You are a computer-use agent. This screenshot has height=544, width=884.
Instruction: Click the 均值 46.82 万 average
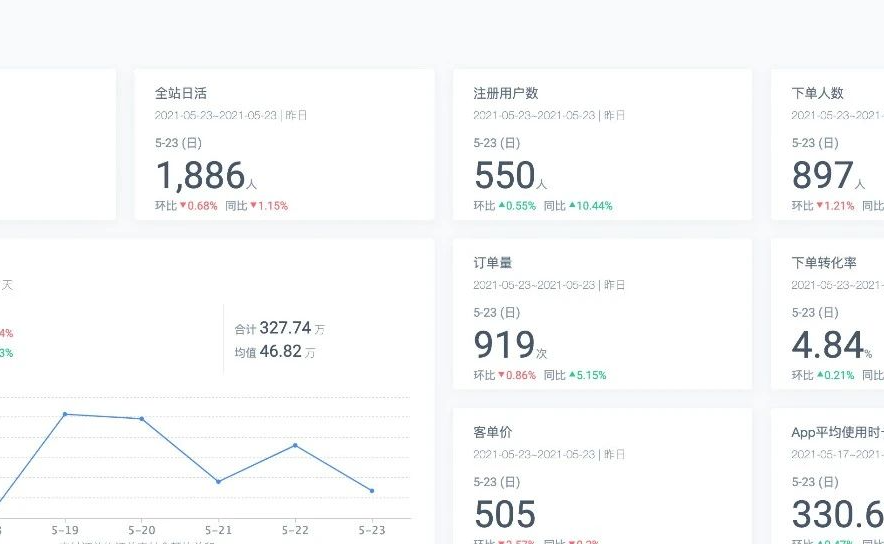[275, 352]
